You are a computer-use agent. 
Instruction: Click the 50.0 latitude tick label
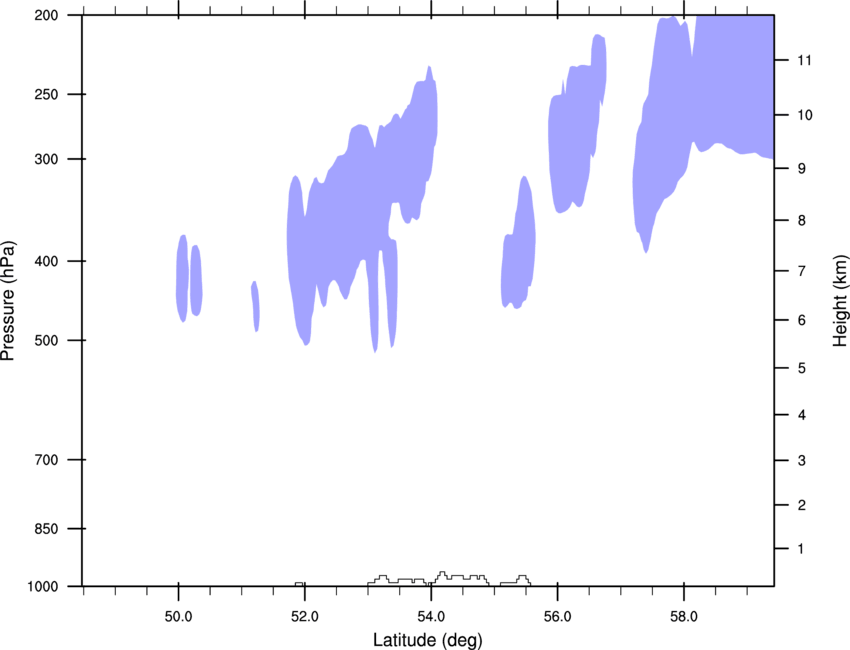178,617
